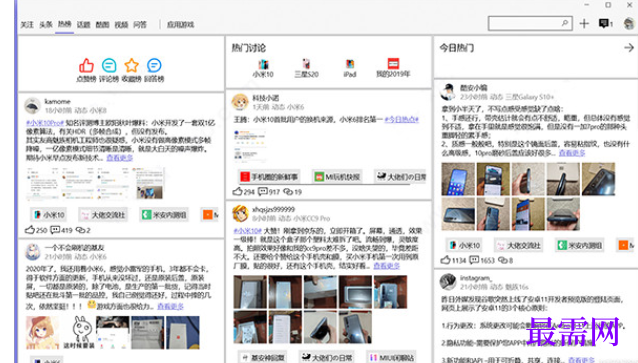Open the user profile avatar at top right
This screenshot has height=363, width=638.
tap(629, 23)
